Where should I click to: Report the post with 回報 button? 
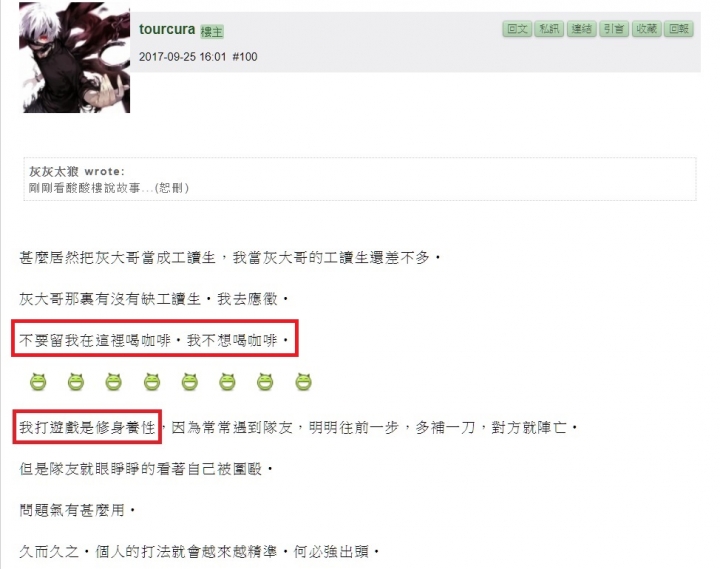(x=679, y=29)
